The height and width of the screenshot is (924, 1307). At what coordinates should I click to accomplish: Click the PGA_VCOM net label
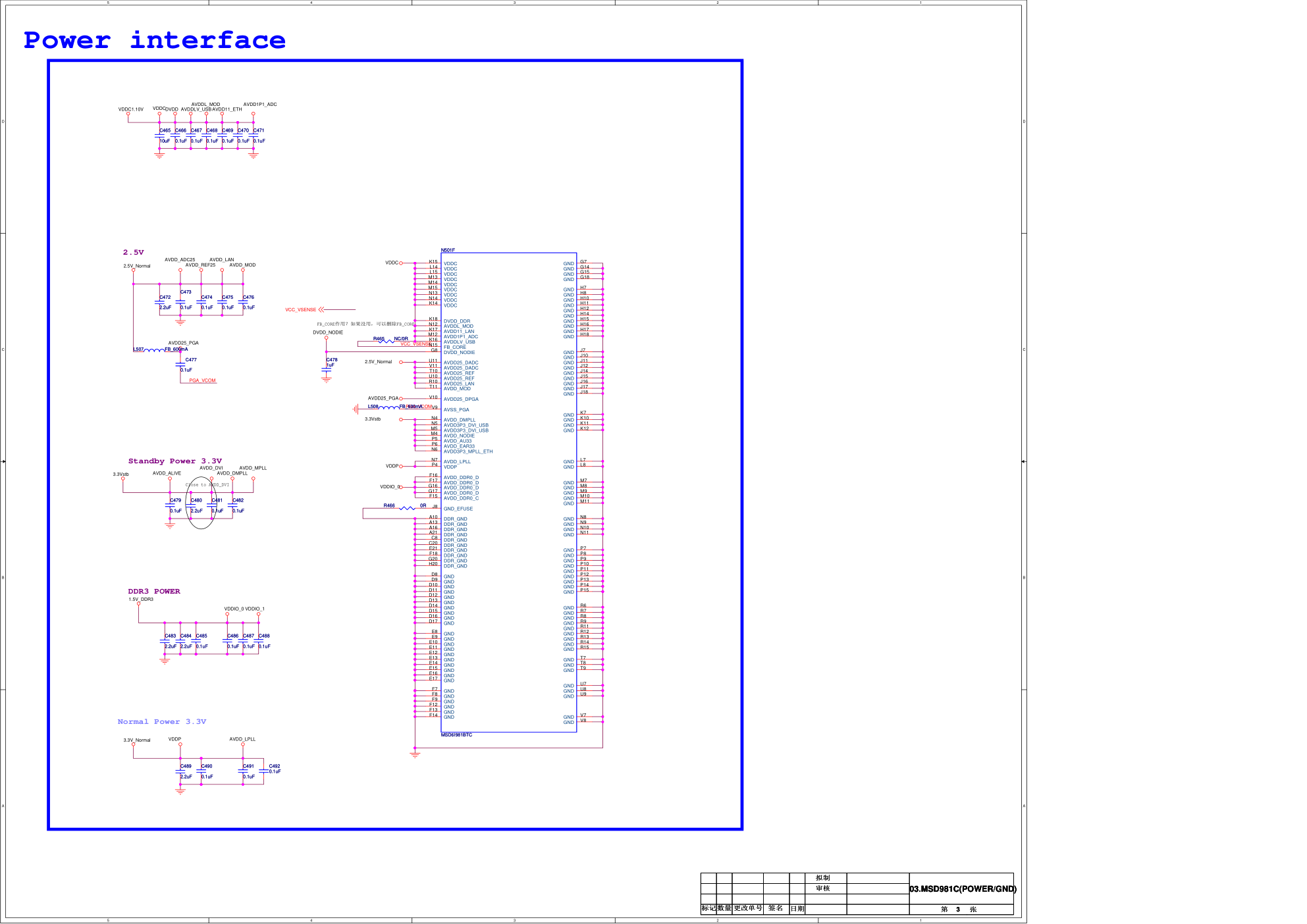pos(202,380)
